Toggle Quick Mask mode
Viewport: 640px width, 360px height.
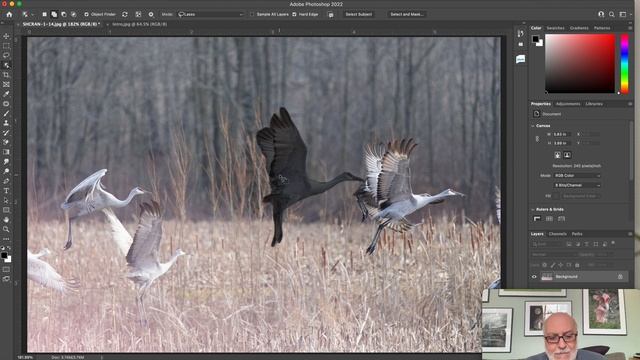click(x=6, y=269)
